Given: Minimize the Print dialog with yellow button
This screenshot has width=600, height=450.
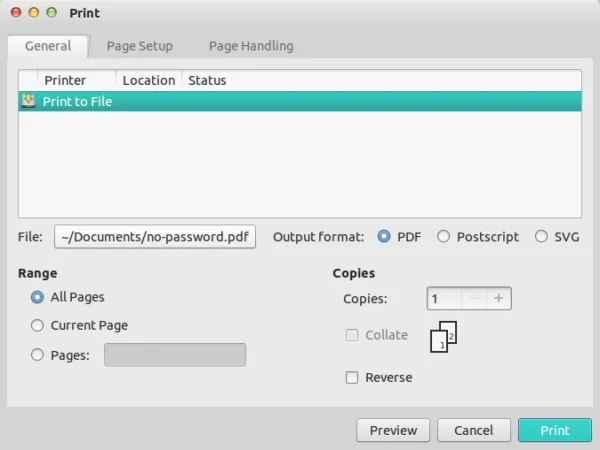Looking at the screenshot, I should 34,13.
